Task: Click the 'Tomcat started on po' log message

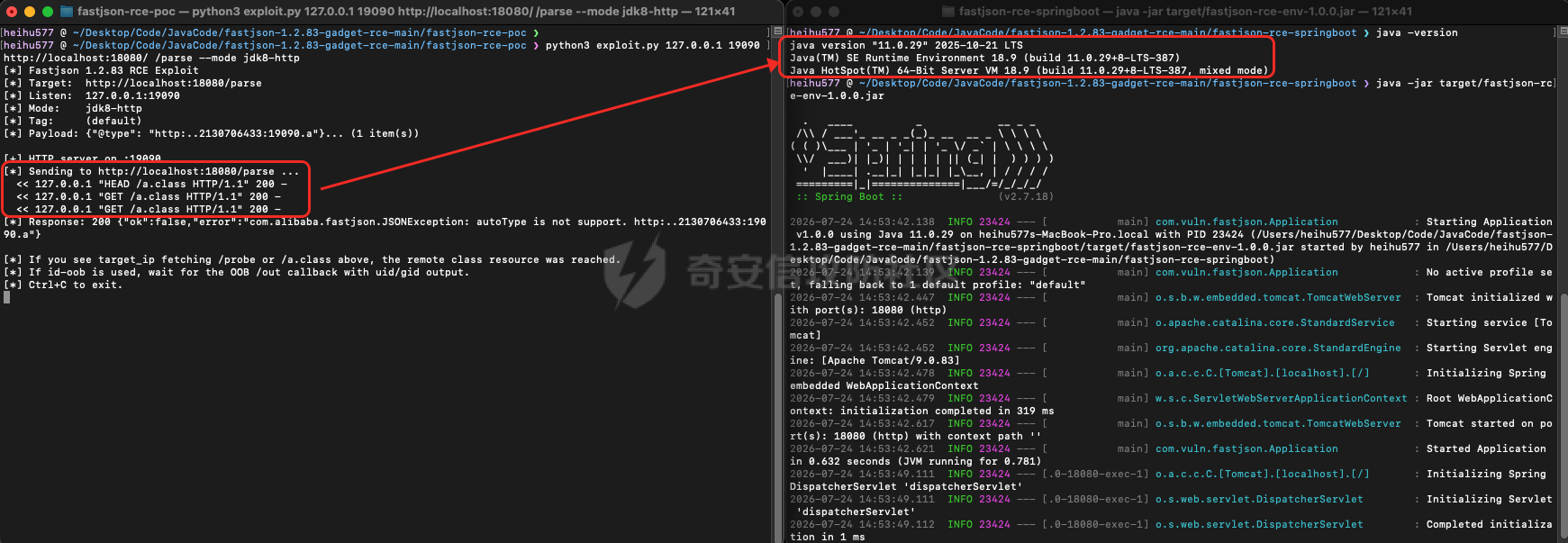Action: pos(1490,423)
